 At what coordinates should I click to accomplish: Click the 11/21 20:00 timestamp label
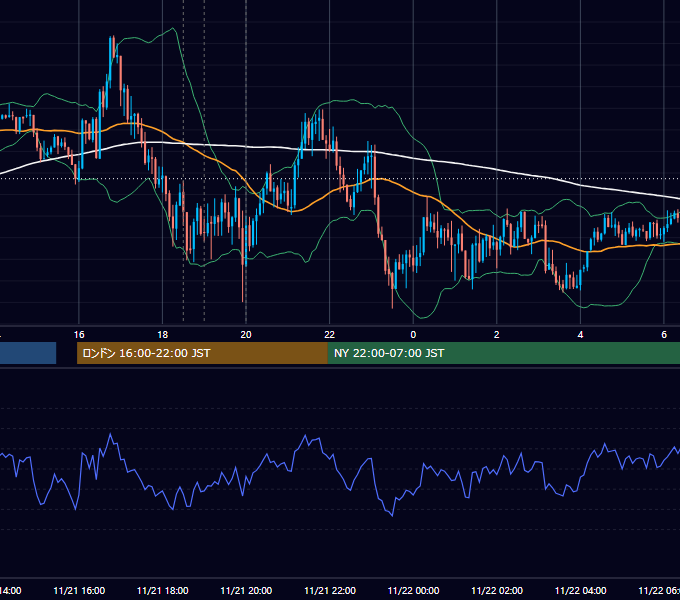pyautogui.click(x=246, y=590)
